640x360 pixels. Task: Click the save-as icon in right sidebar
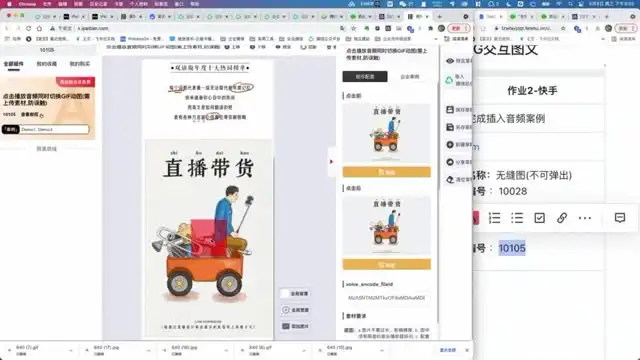450,127
